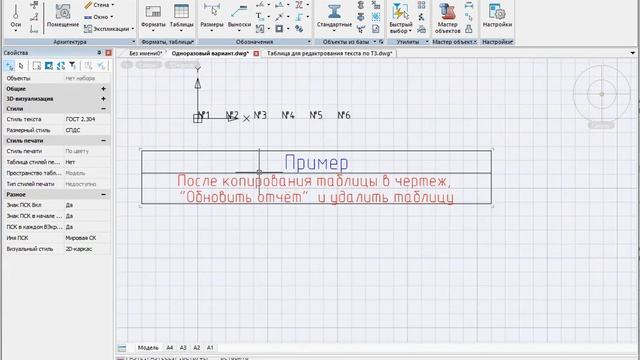Switch to the A2 layout tab
This screenshot has width=640, height=360.
click(196, 348)
